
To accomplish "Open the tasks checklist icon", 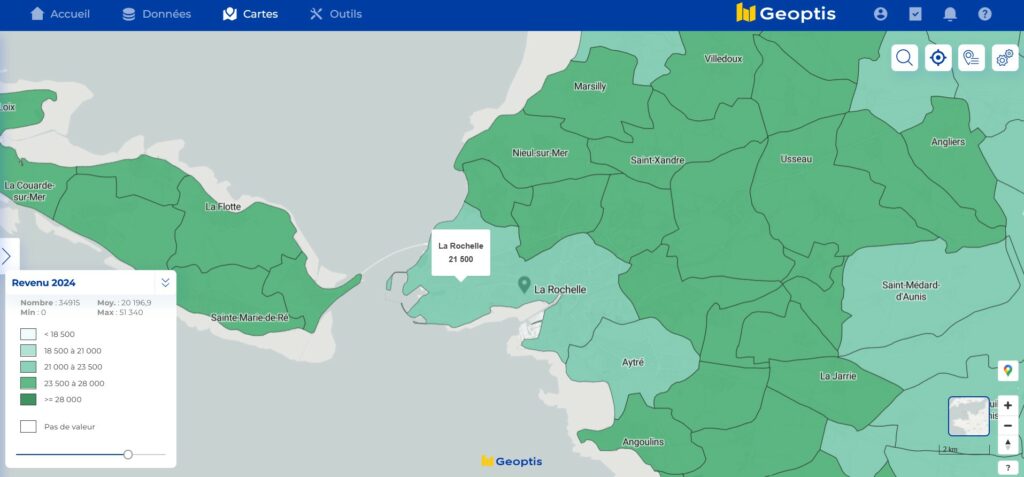I will click(916, 14).
